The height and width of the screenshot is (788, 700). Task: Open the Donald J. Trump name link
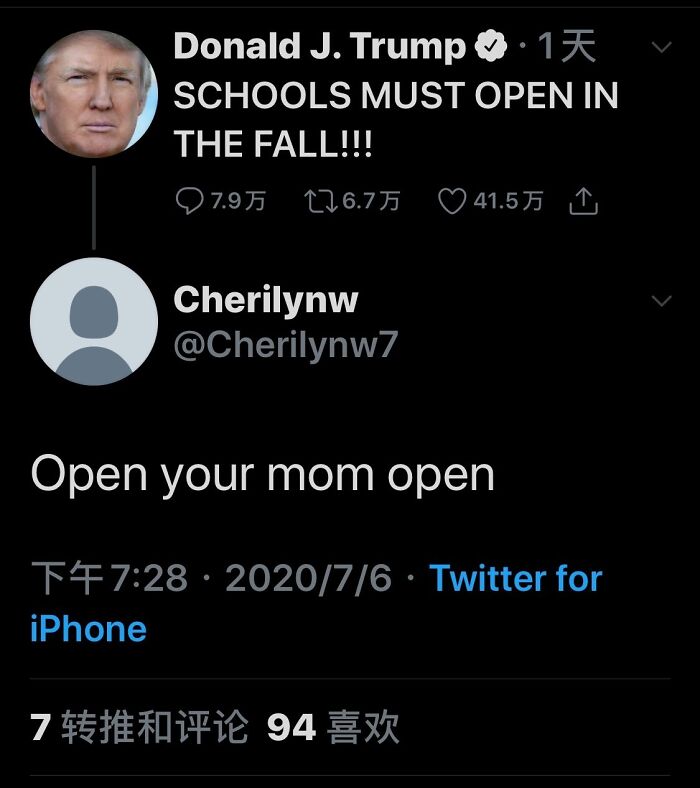click(x=320, y=46)
